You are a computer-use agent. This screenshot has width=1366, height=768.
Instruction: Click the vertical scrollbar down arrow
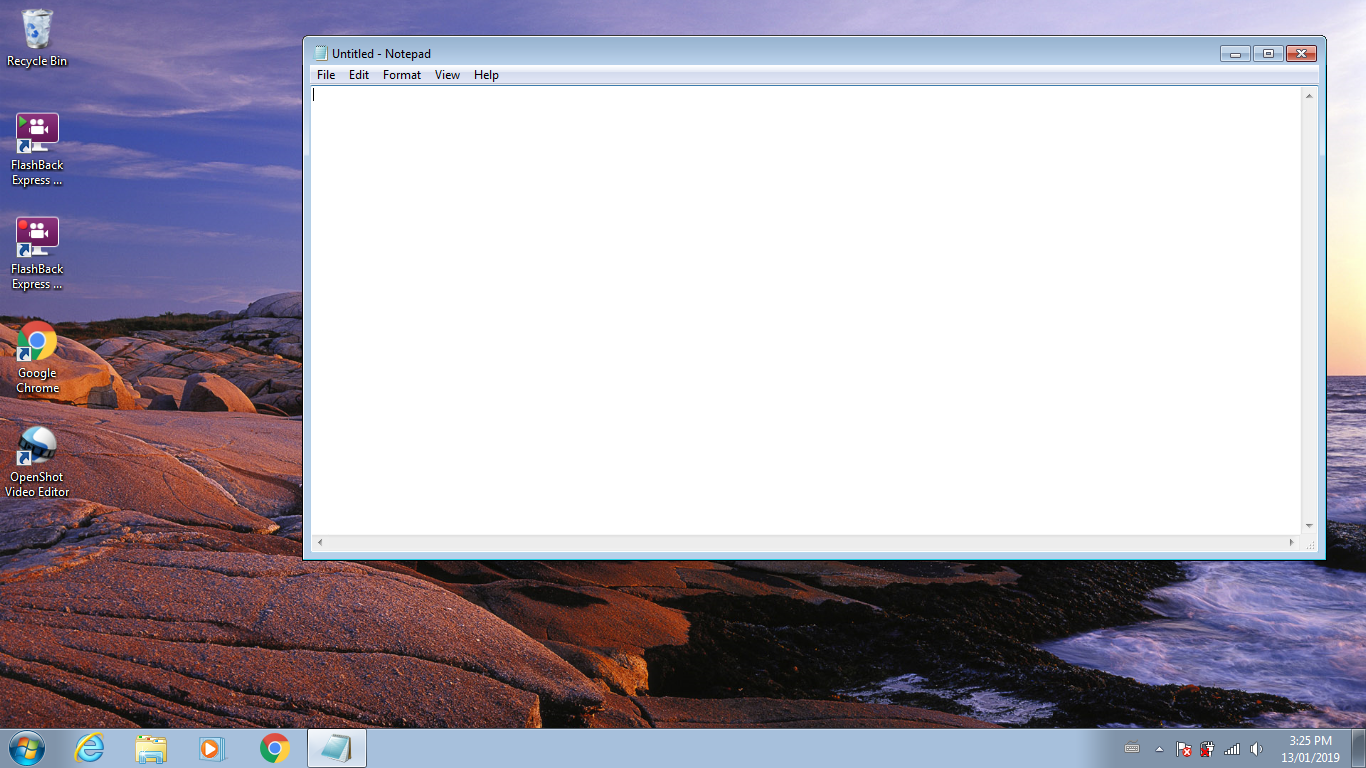pyautogui.click(x=1308, y=524)
